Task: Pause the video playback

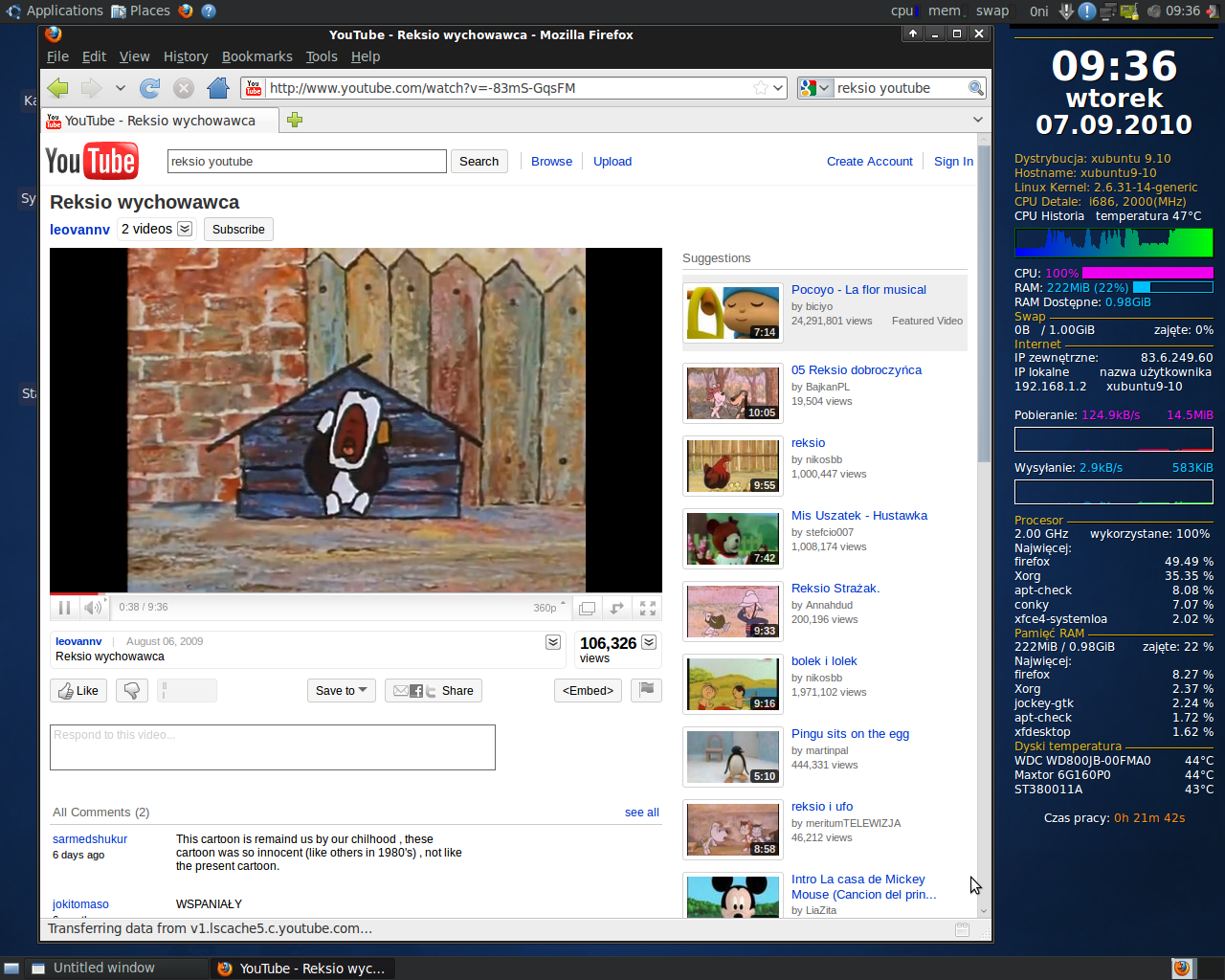Action: click(64, 608)
